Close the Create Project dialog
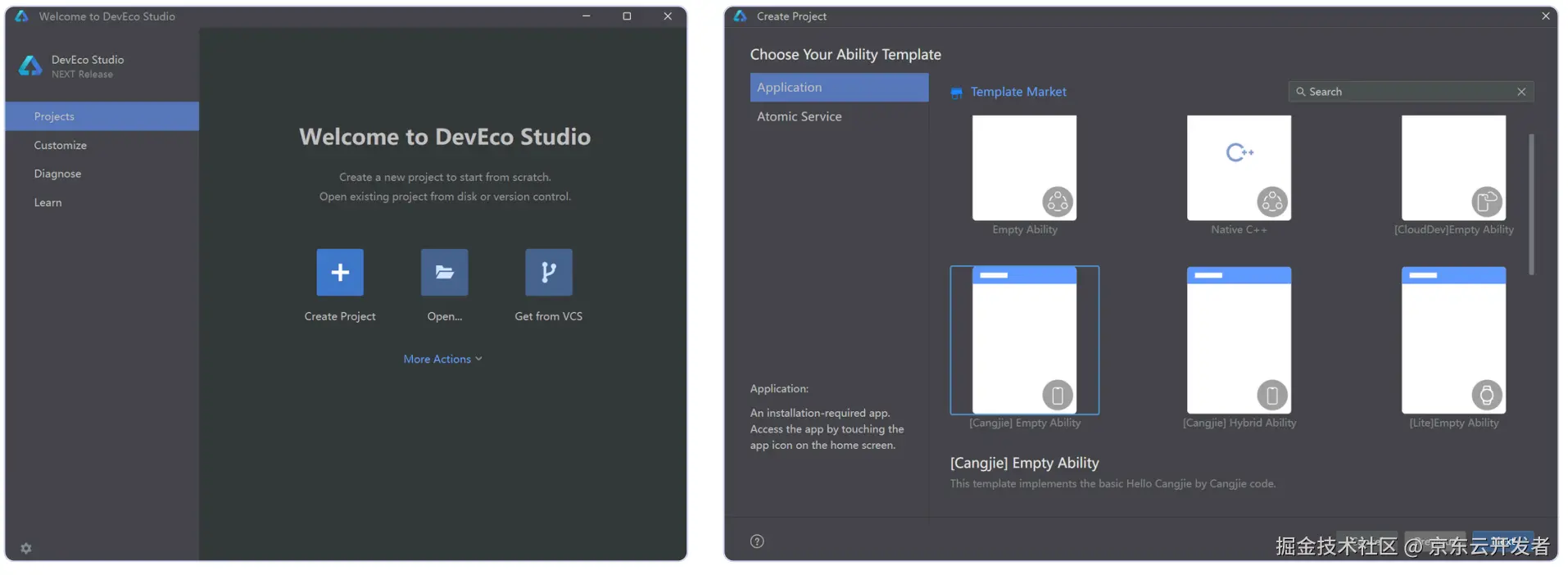1568x575 pixels. coord(1545,16)
